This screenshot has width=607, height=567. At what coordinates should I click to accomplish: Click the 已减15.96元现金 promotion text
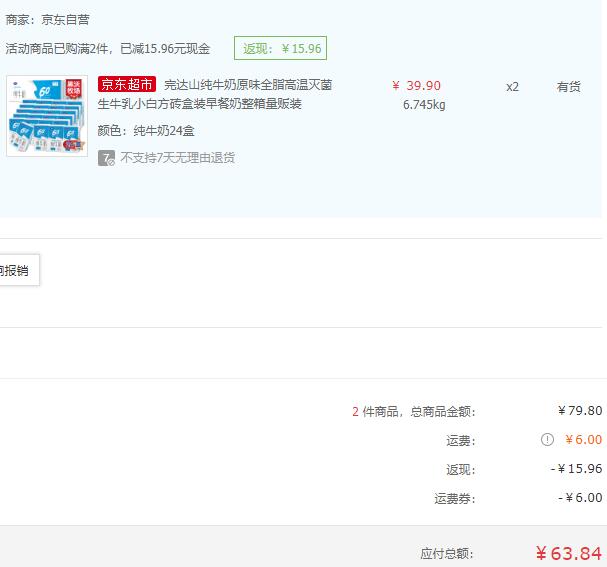(x=165, y=48)
